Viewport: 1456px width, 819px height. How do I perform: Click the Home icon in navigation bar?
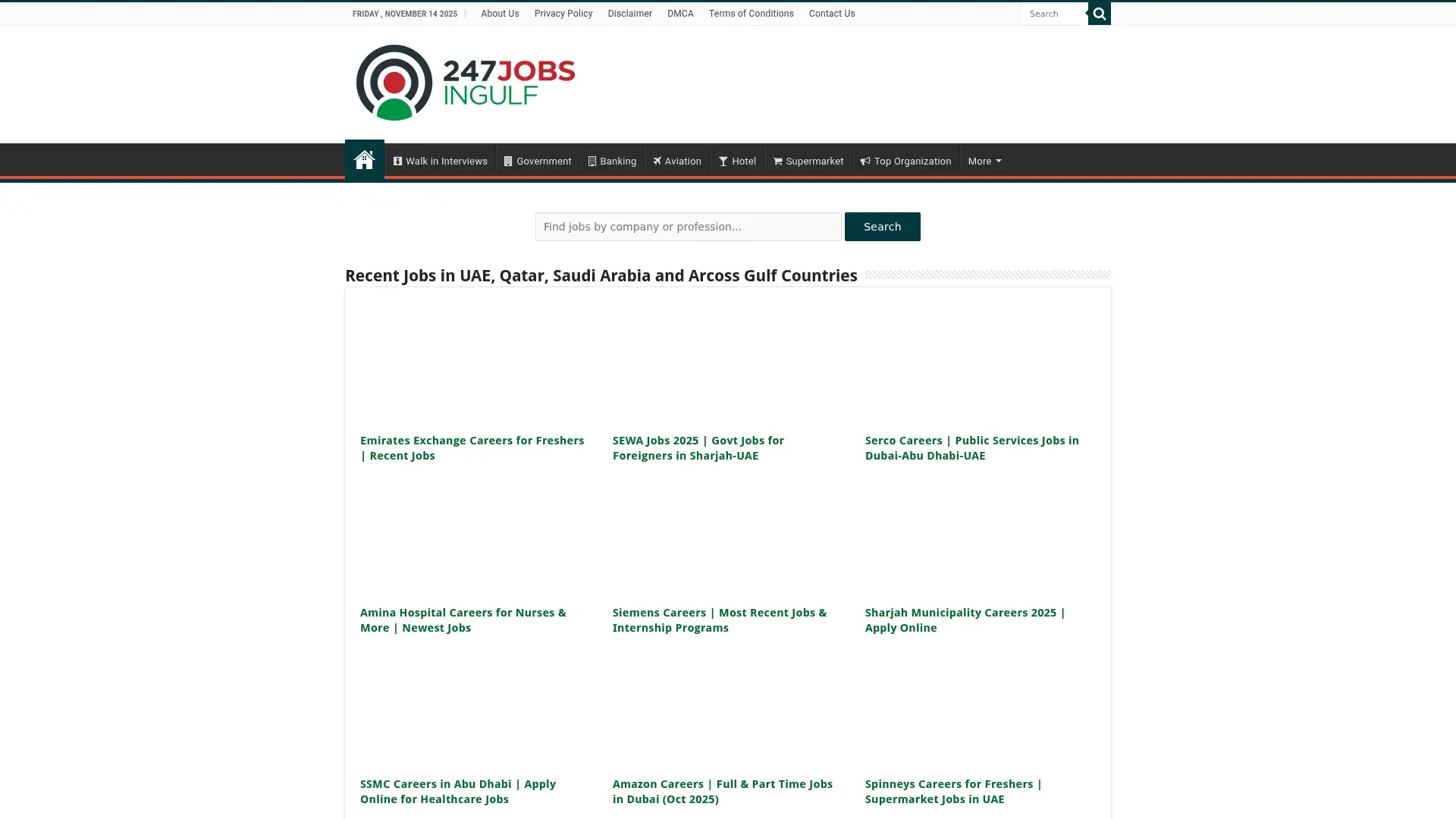point(365,160)
